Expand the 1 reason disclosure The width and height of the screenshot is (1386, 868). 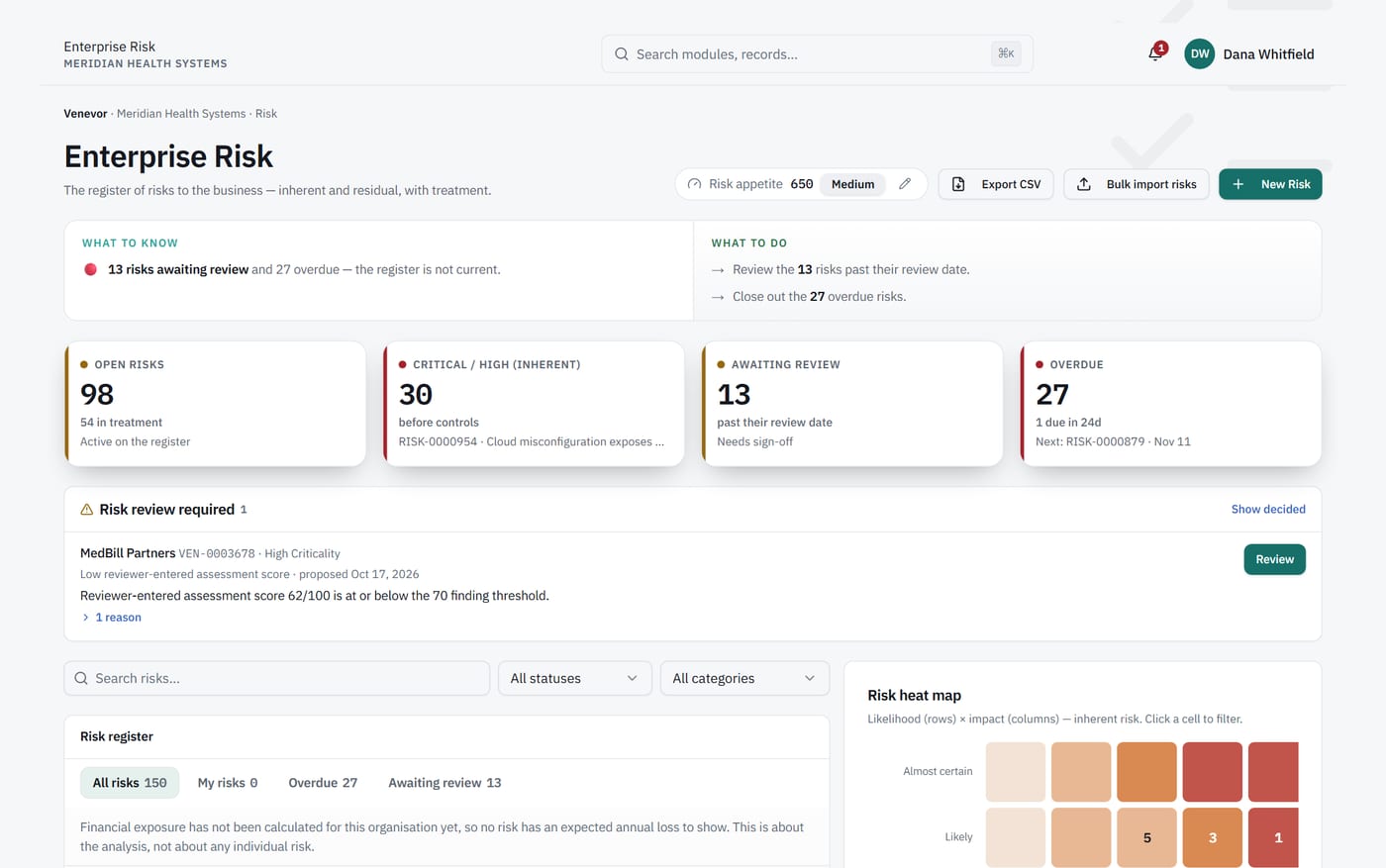tap(112, 618)
